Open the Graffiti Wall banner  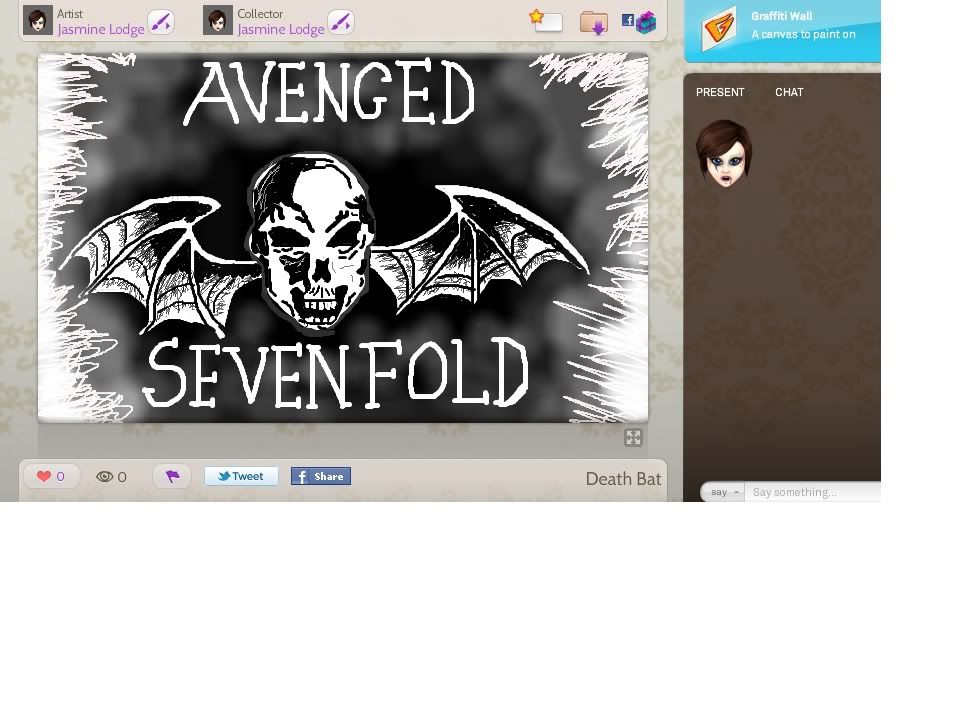pyautogui.click(x=782, y=31)
